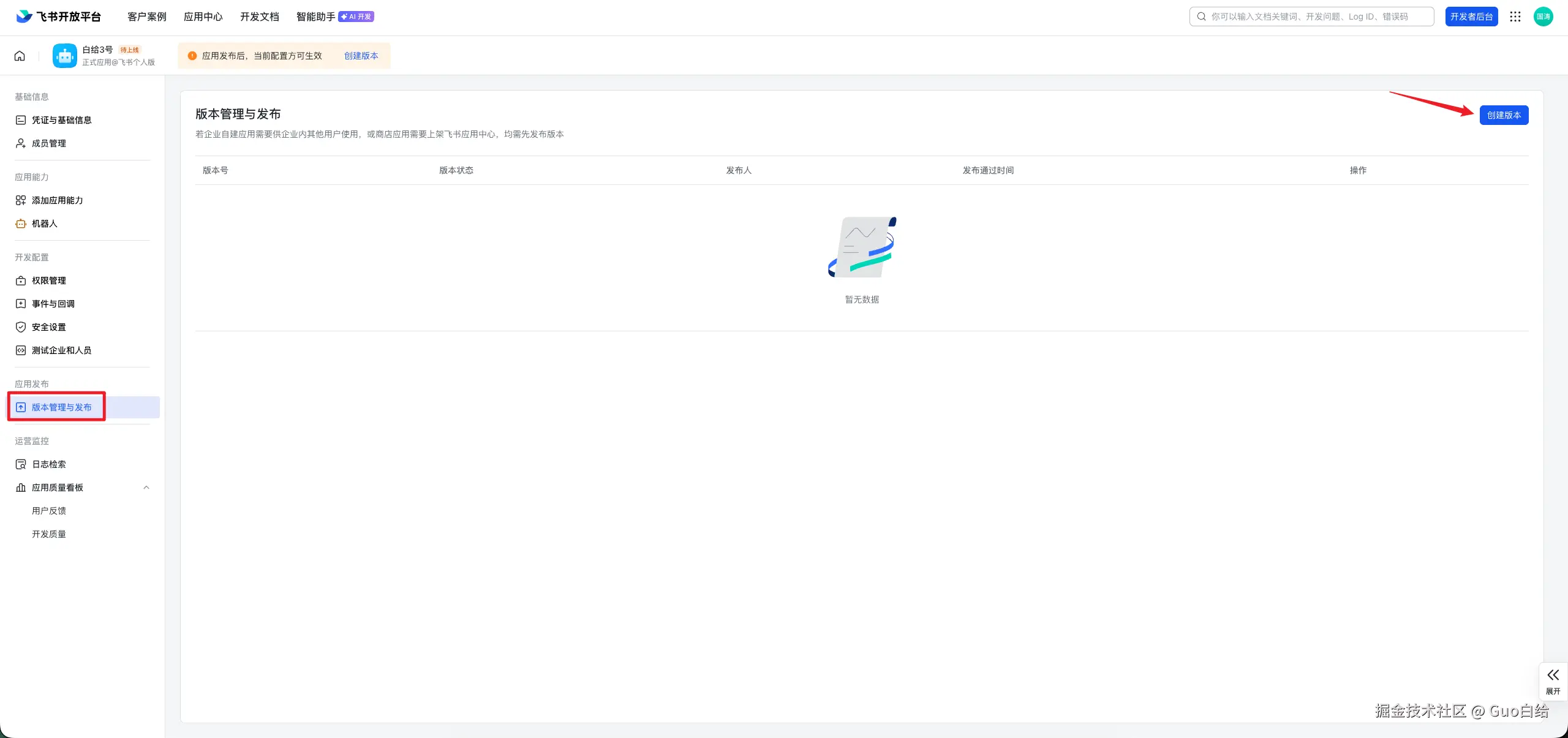Click the robot app logo icon
This screenshot has height=738, width=1568.
64,56
